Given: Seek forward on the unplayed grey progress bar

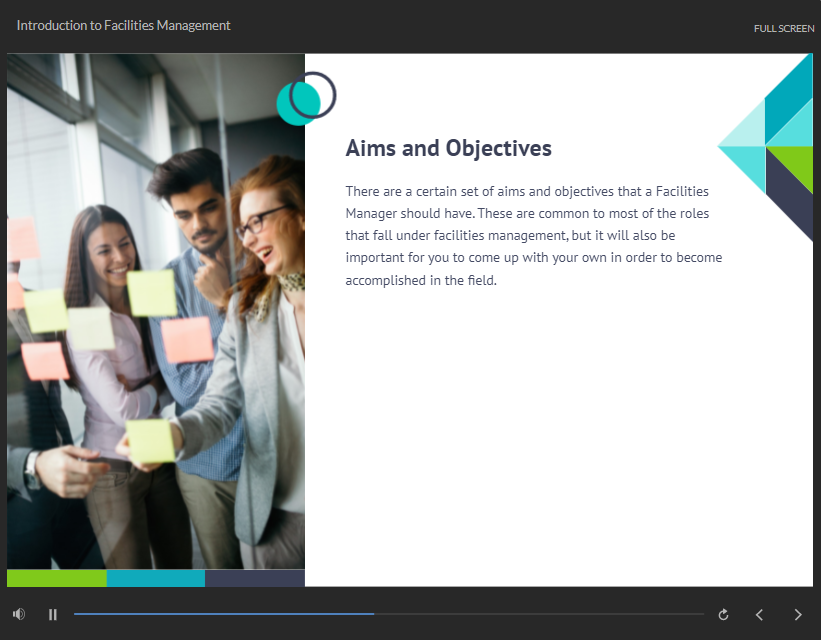Looking at the screenshot, I should point(540,614).
